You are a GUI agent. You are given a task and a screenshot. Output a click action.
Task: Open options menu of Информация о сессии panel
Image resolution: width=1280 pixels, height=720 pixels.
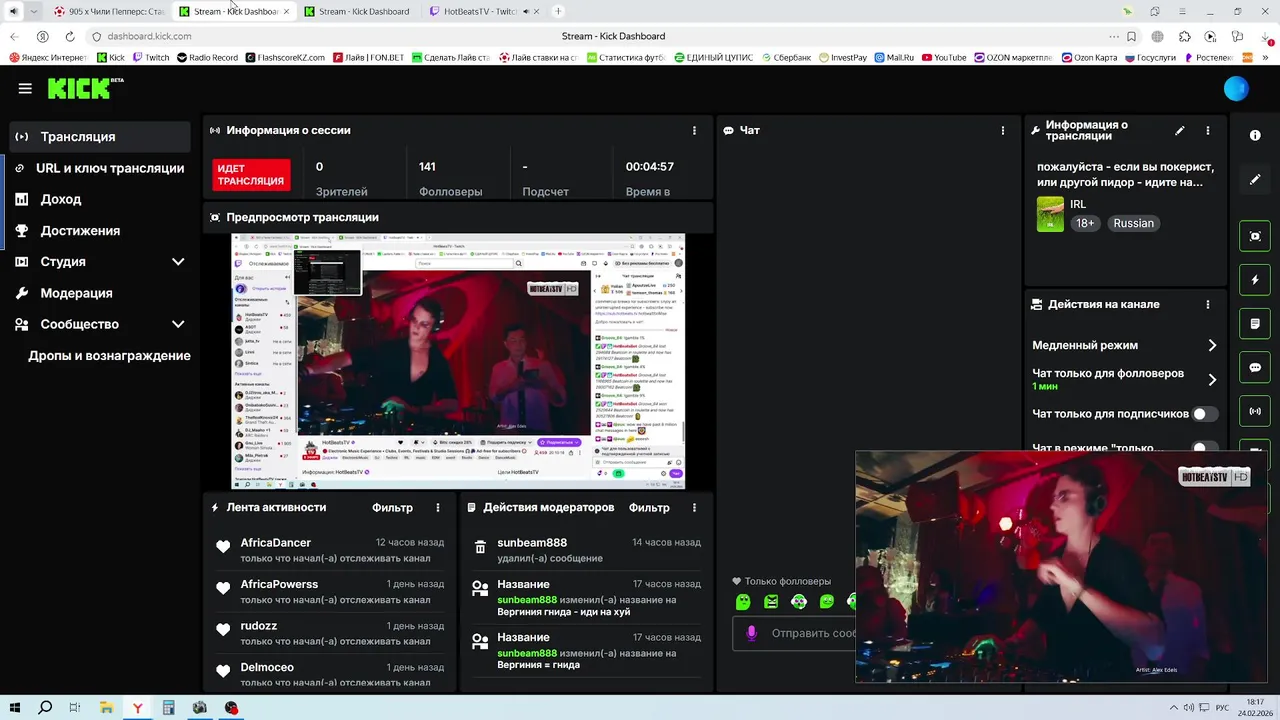coord(694,130)
